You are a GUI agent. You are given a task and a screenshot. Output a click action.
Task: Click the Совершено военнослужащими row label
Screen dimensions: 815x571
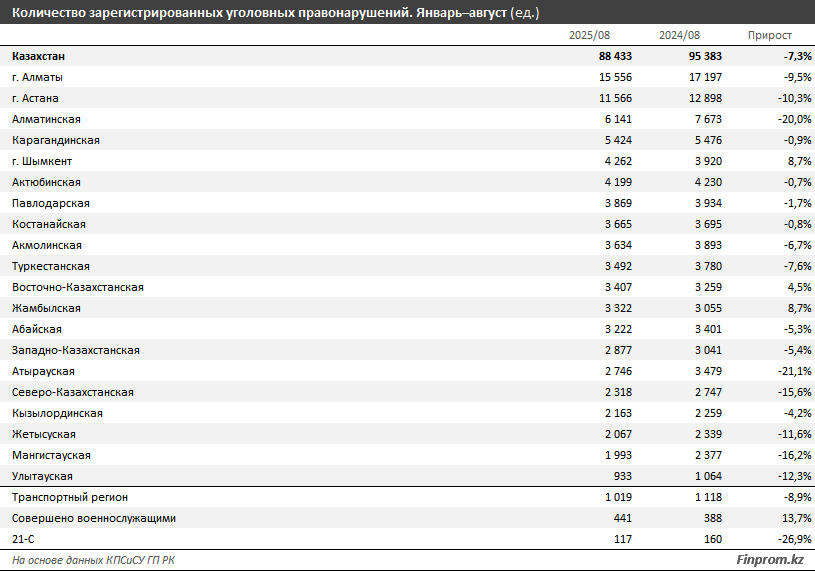tap(94, 518)
